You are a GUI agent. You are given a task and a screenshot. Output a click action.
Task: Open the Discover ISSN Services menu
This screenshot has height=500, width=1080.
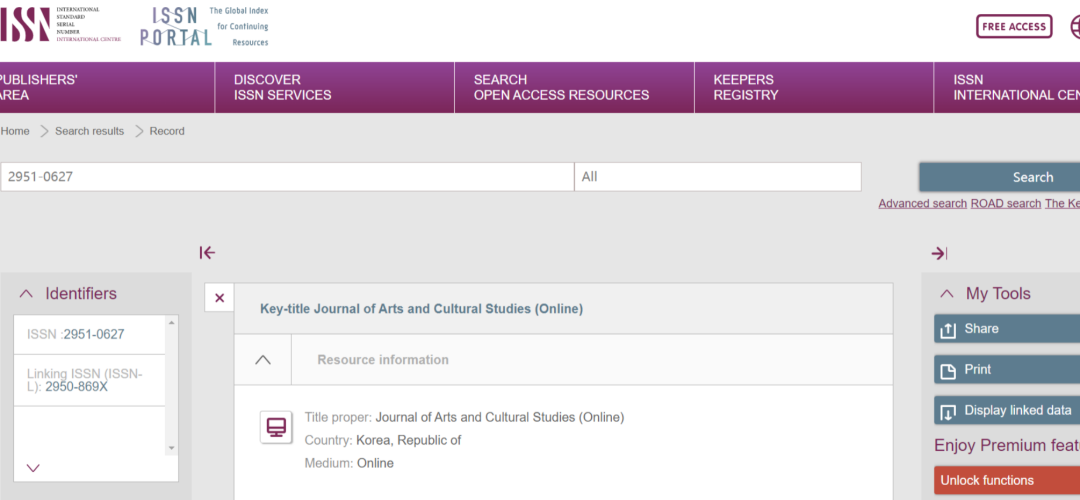tap(335, 87)
